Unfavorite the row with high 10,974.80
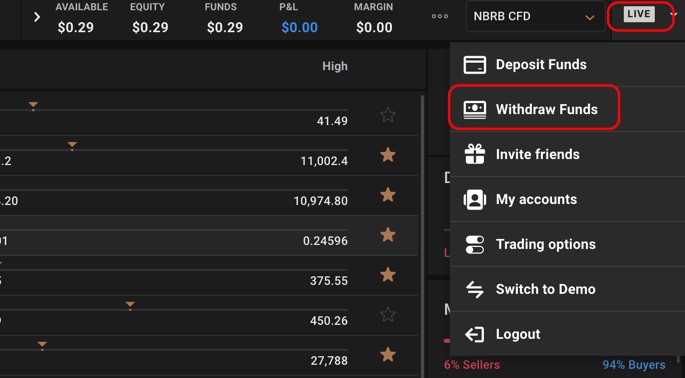The width and height of the screenshot is (685, 378). pyautogui.click(x=388, y=195)
